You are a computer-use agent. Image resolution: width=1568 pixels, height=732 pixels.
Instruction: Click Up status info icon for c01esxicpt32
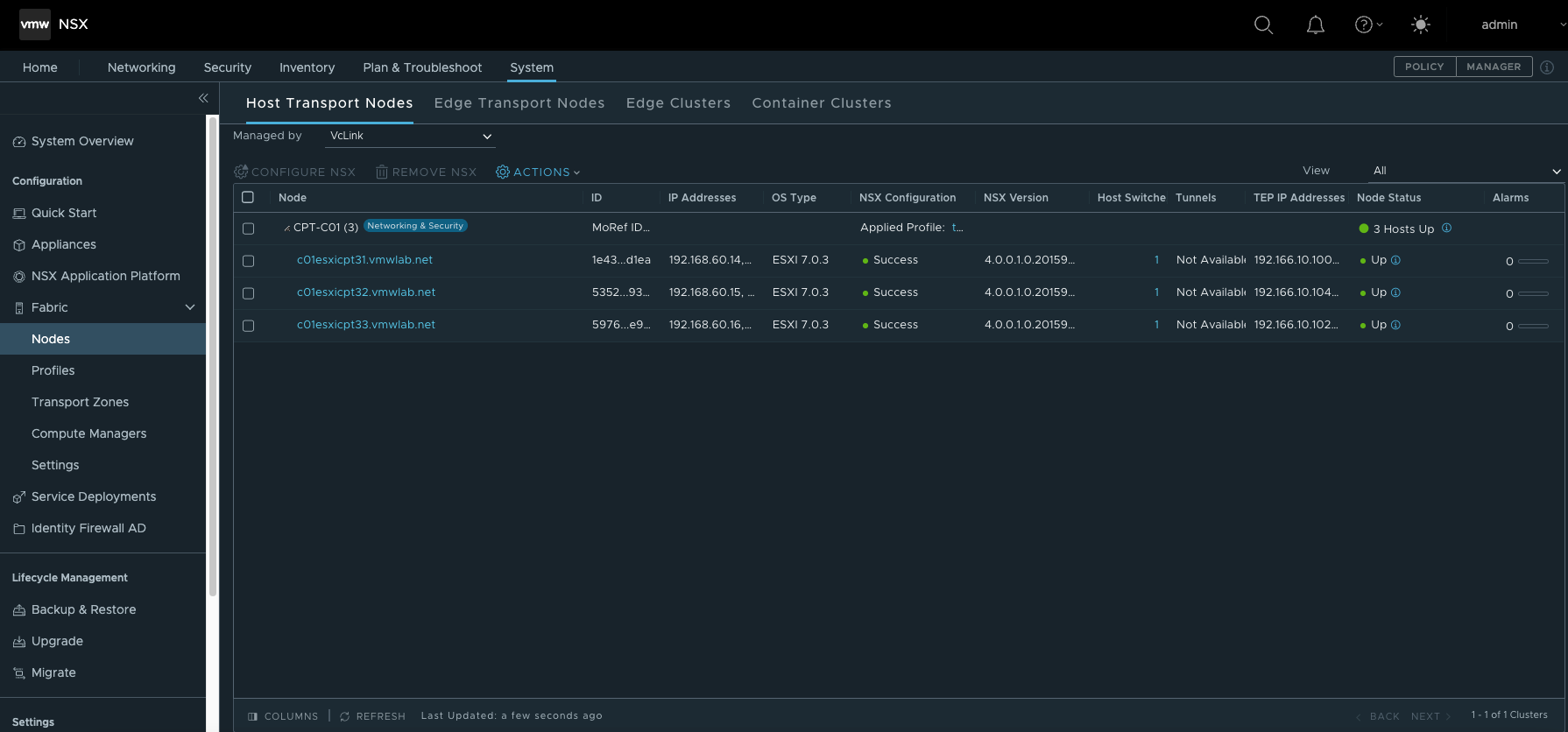[x=1395, y=292]
